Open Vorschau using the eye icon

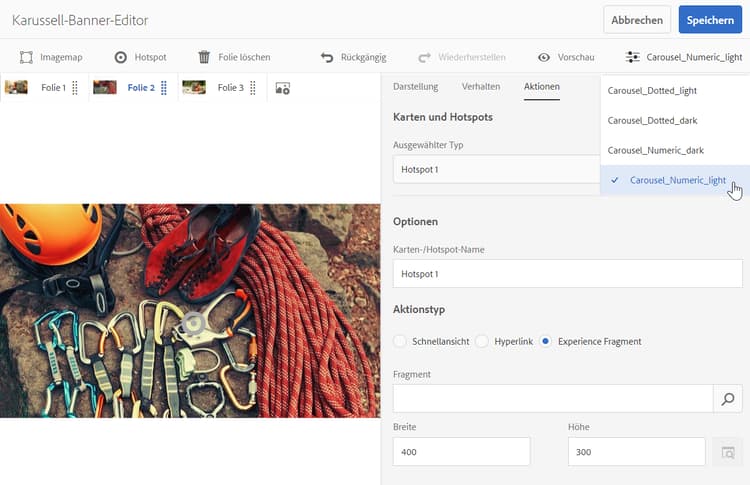point(544,57)
